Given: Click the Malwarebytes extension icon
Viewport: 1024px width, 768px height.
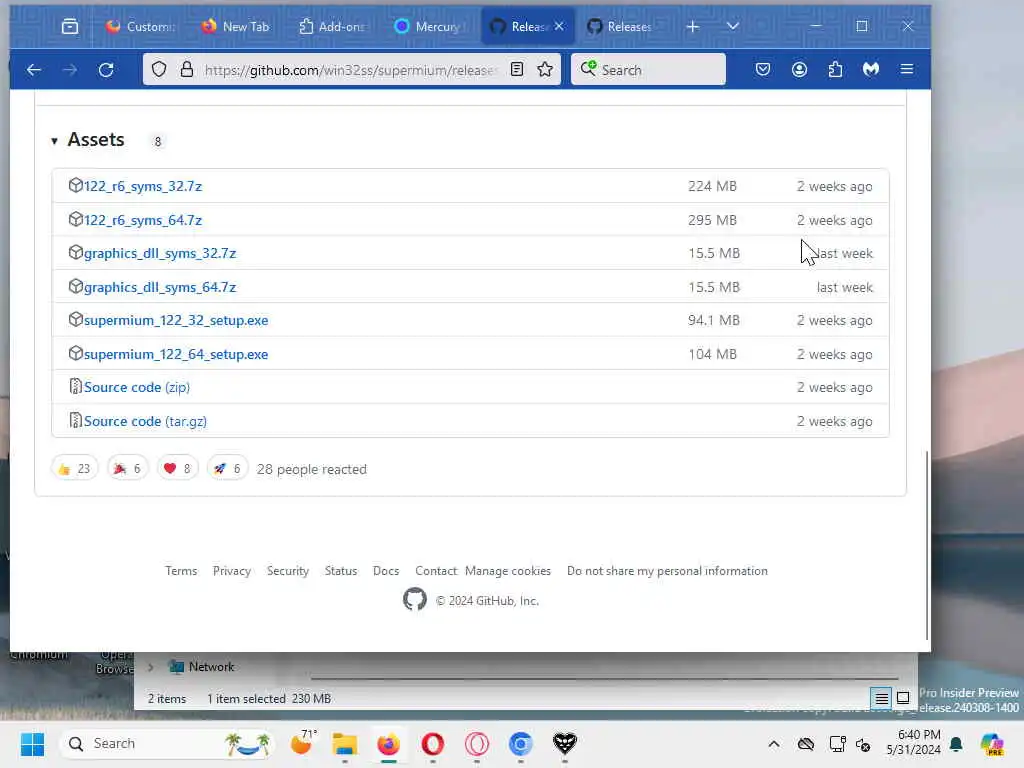Looking at the screenshot, I should [871, 69].
